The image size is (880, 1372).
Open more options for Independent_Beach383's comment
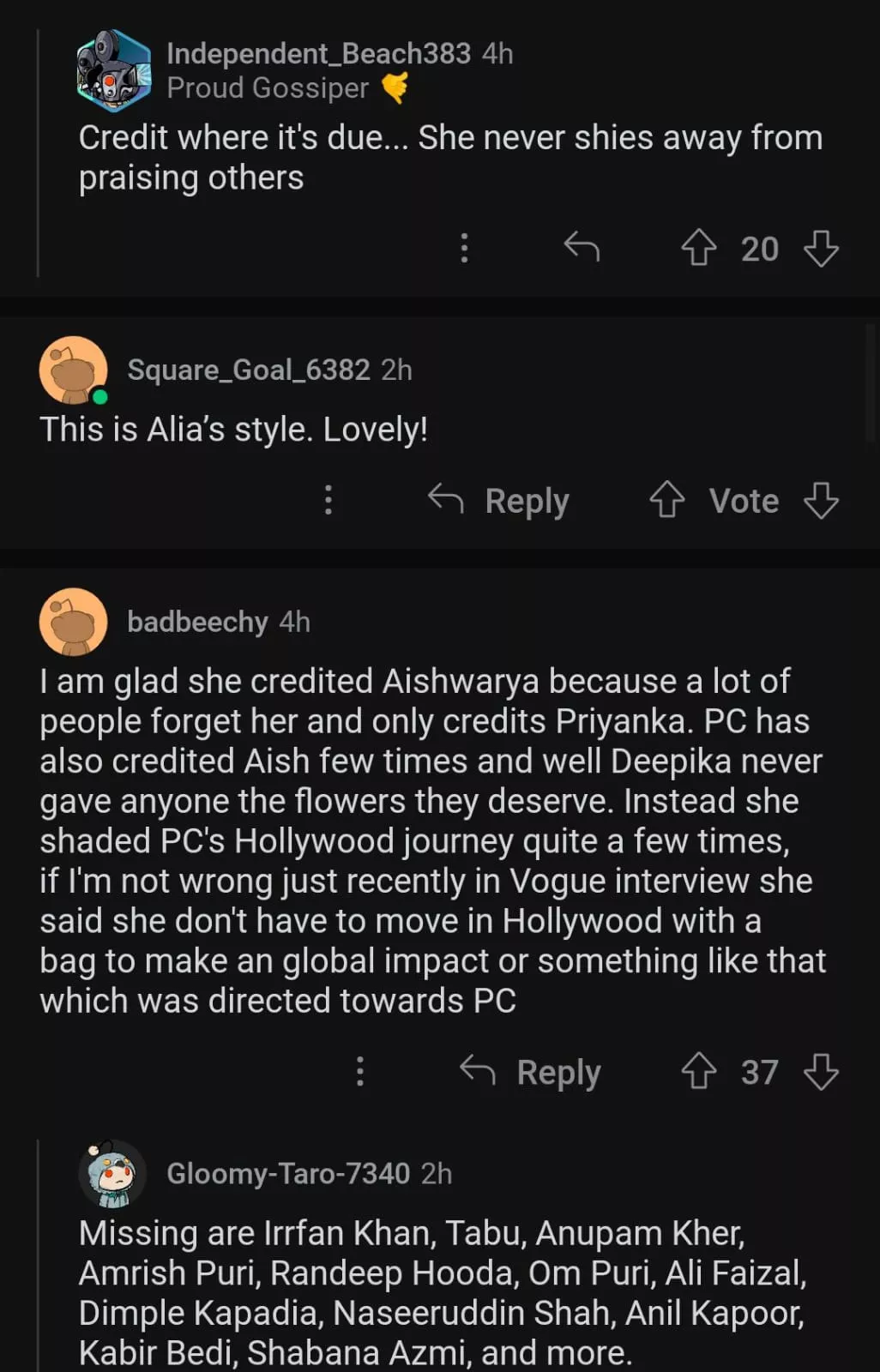(x=464, y=248)
